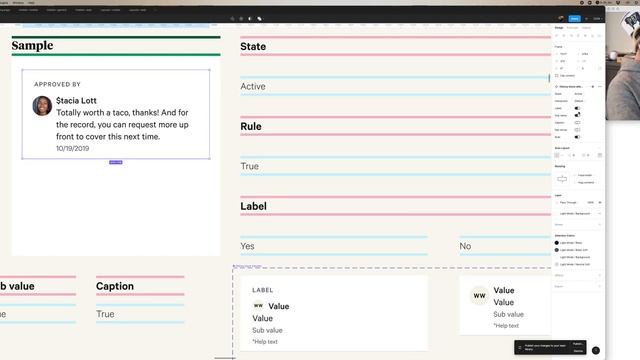Open the distribute spacing options icon
This screenshot has width=640, height=360.
click(600, 36)
